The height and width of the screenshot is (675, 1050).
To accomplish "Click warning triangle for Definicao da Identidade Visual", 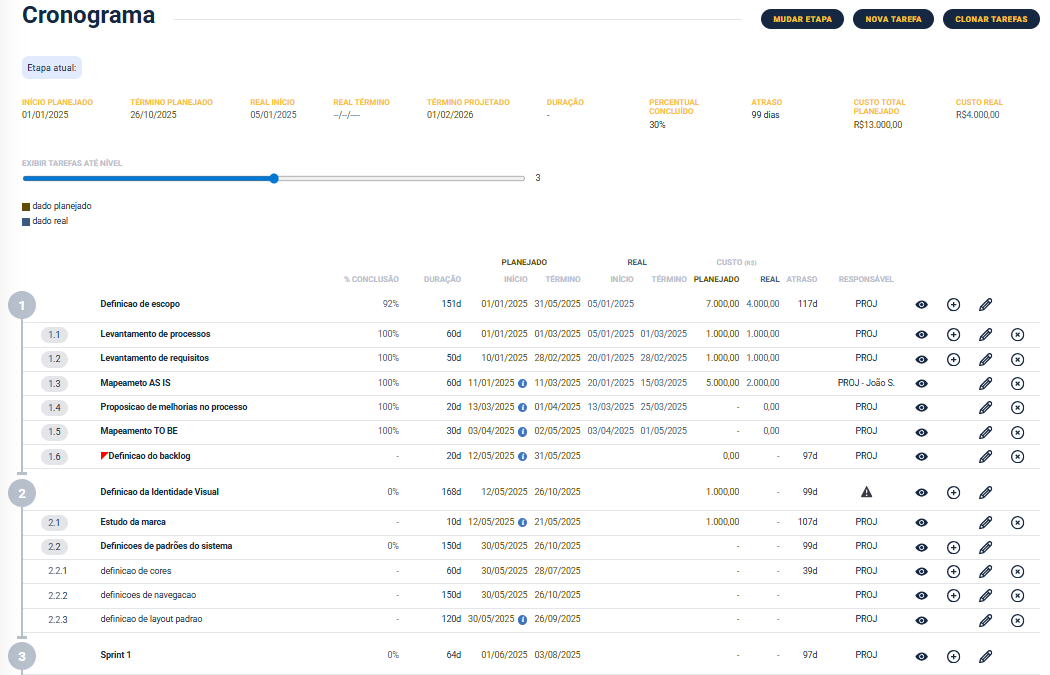I will click(866, 492).
